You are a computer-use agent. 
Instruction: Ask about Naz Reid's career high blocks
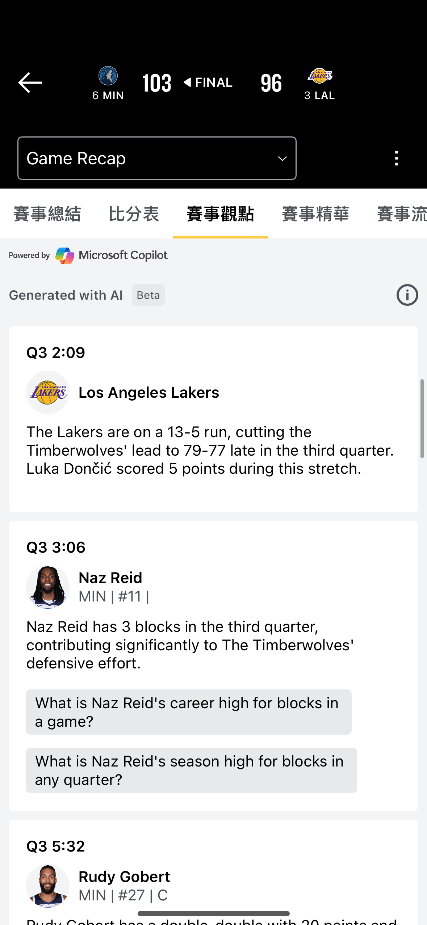click(x=189, y=712)
